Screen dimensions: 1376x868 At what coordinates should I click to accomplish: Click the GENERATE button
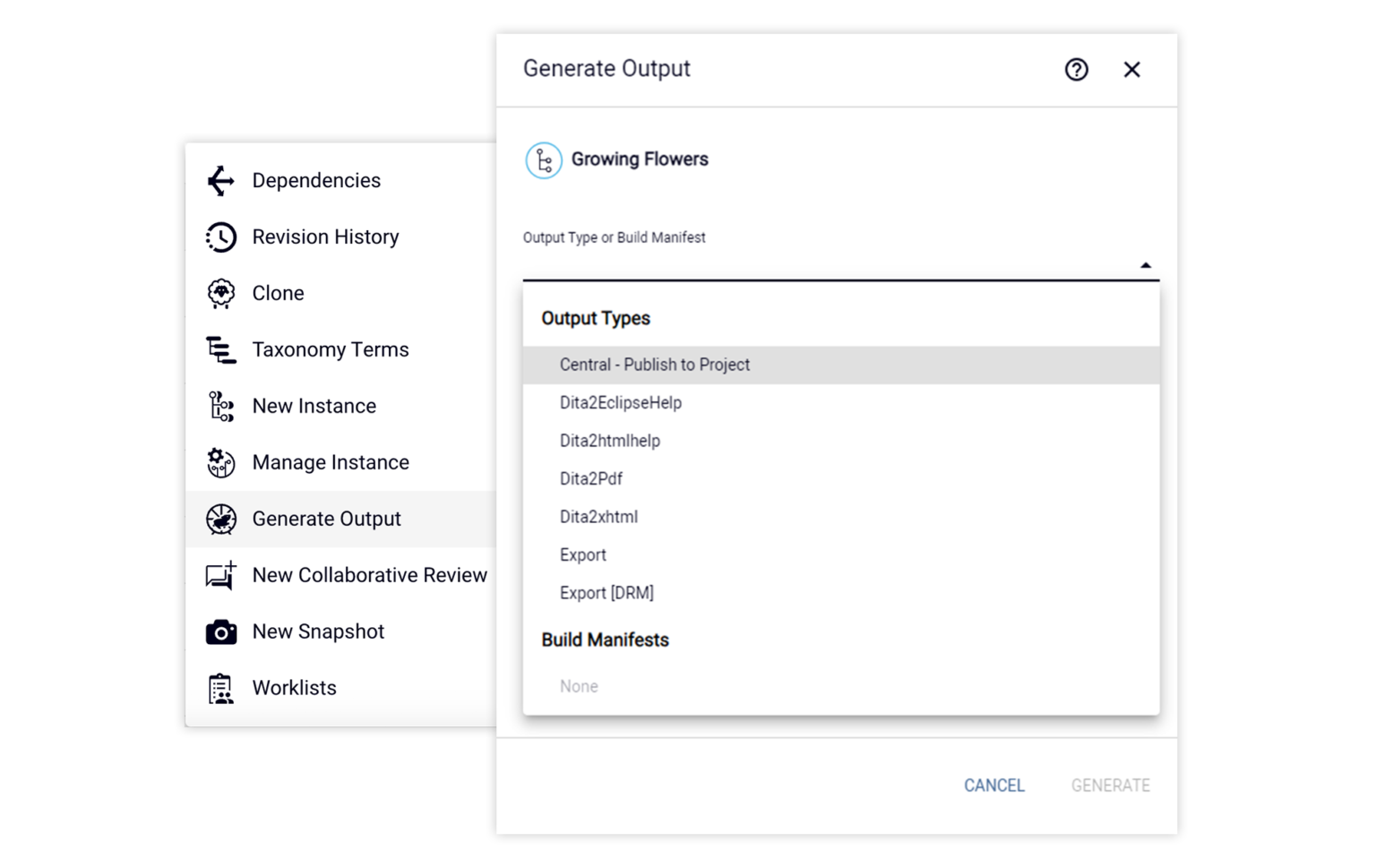[1110, 786]
